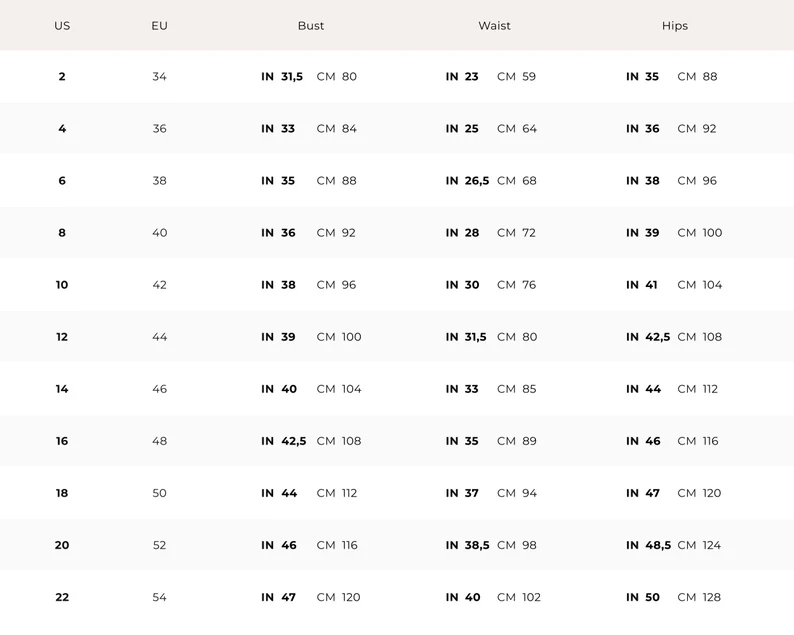Click hips CM 128 value

(x=699, y=597)
